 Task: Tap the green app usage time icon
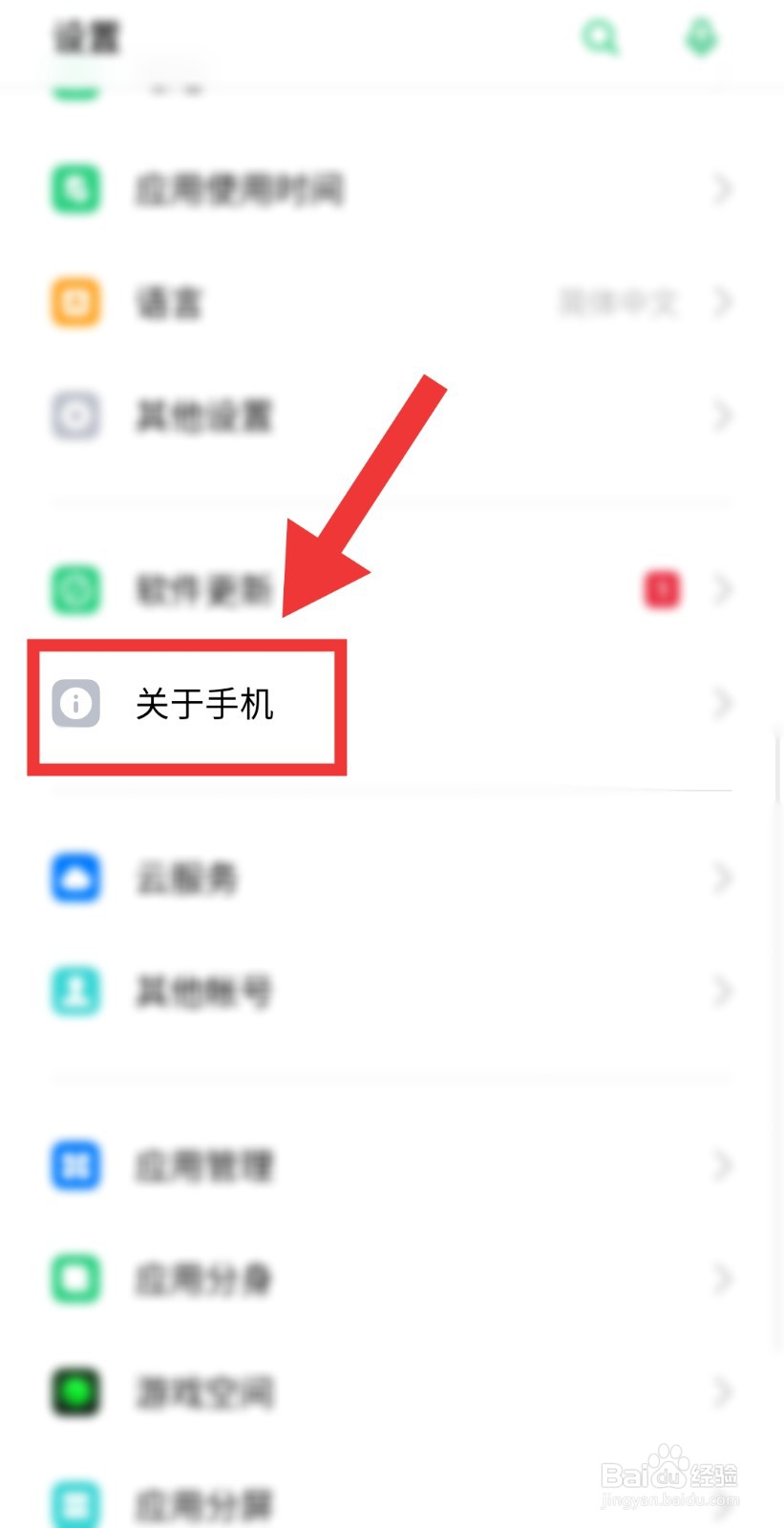point(75,189)
